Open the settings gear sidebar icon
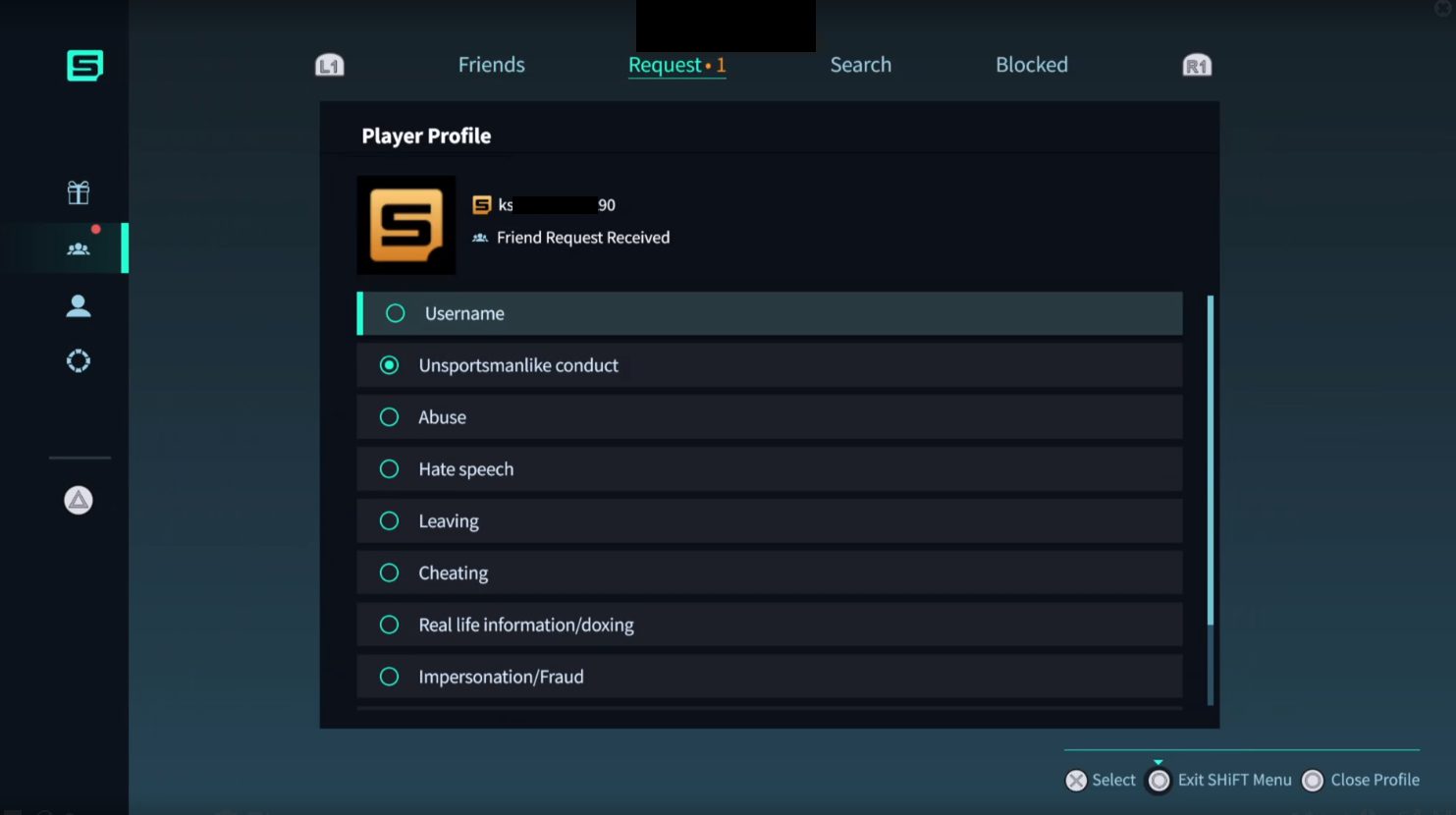The image size is (1456, 815). coord(79,361)
